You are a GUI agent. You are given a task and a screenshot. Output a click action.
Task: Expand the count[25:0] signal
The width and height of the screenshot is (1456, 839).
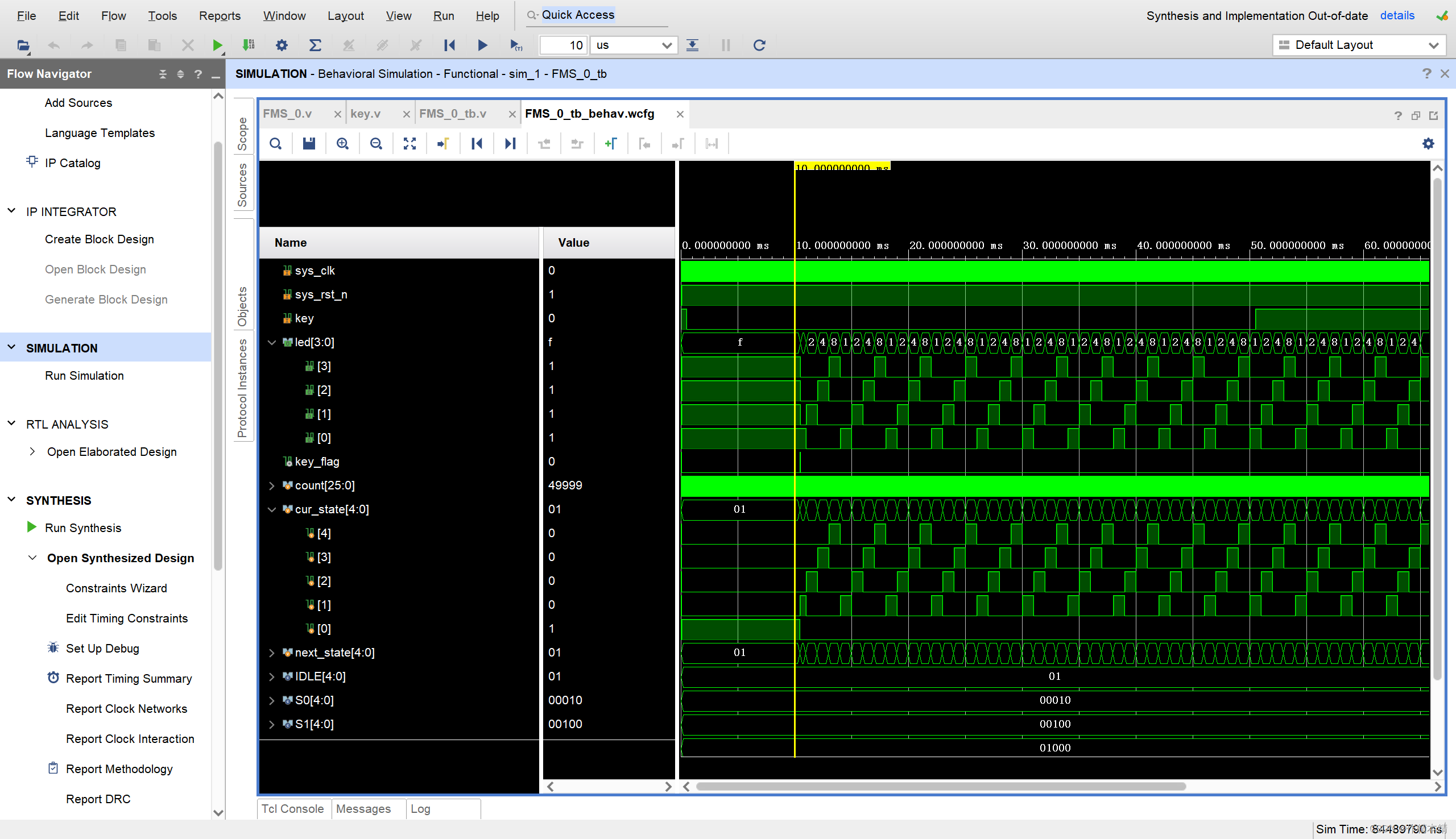[x=271, y=485]
